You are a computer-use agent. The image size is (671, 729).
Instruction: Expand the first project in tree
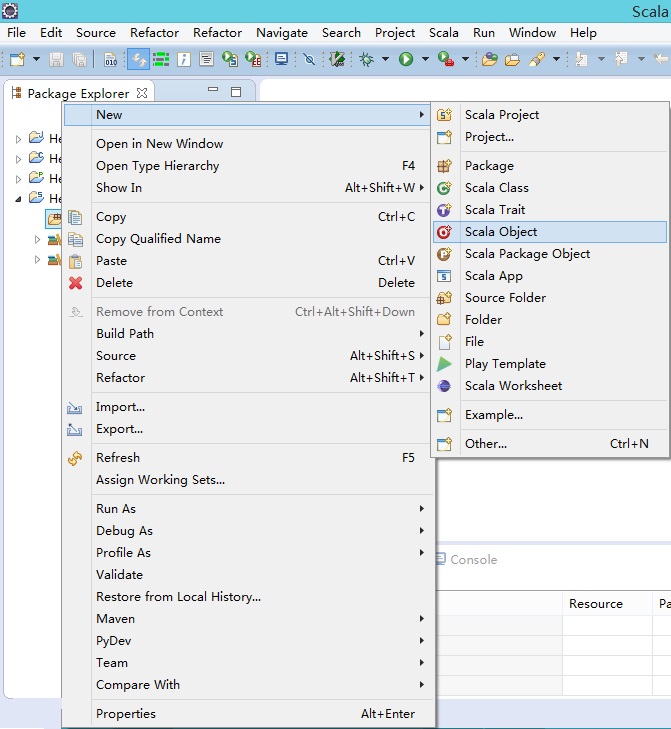pyautogui.click(x=18, y=139)
